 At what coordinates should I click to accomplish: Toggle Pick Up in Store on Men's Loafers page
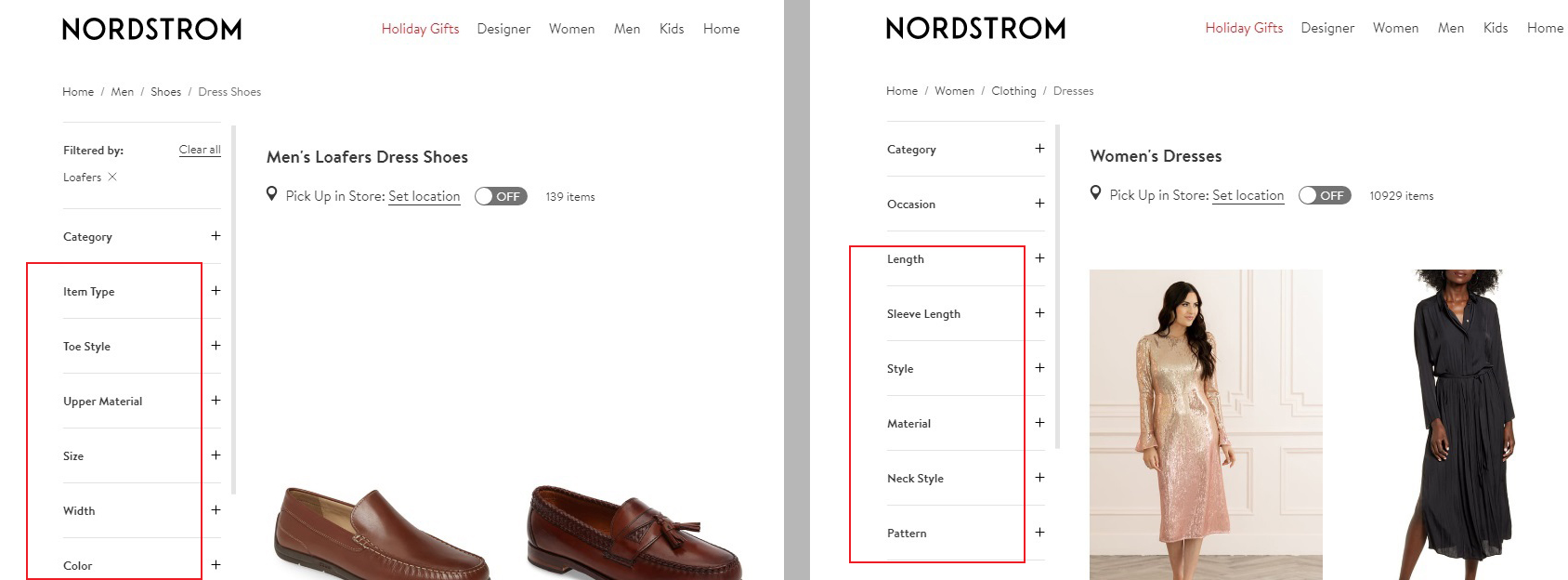pyautogui.click(x=501, y=196)
